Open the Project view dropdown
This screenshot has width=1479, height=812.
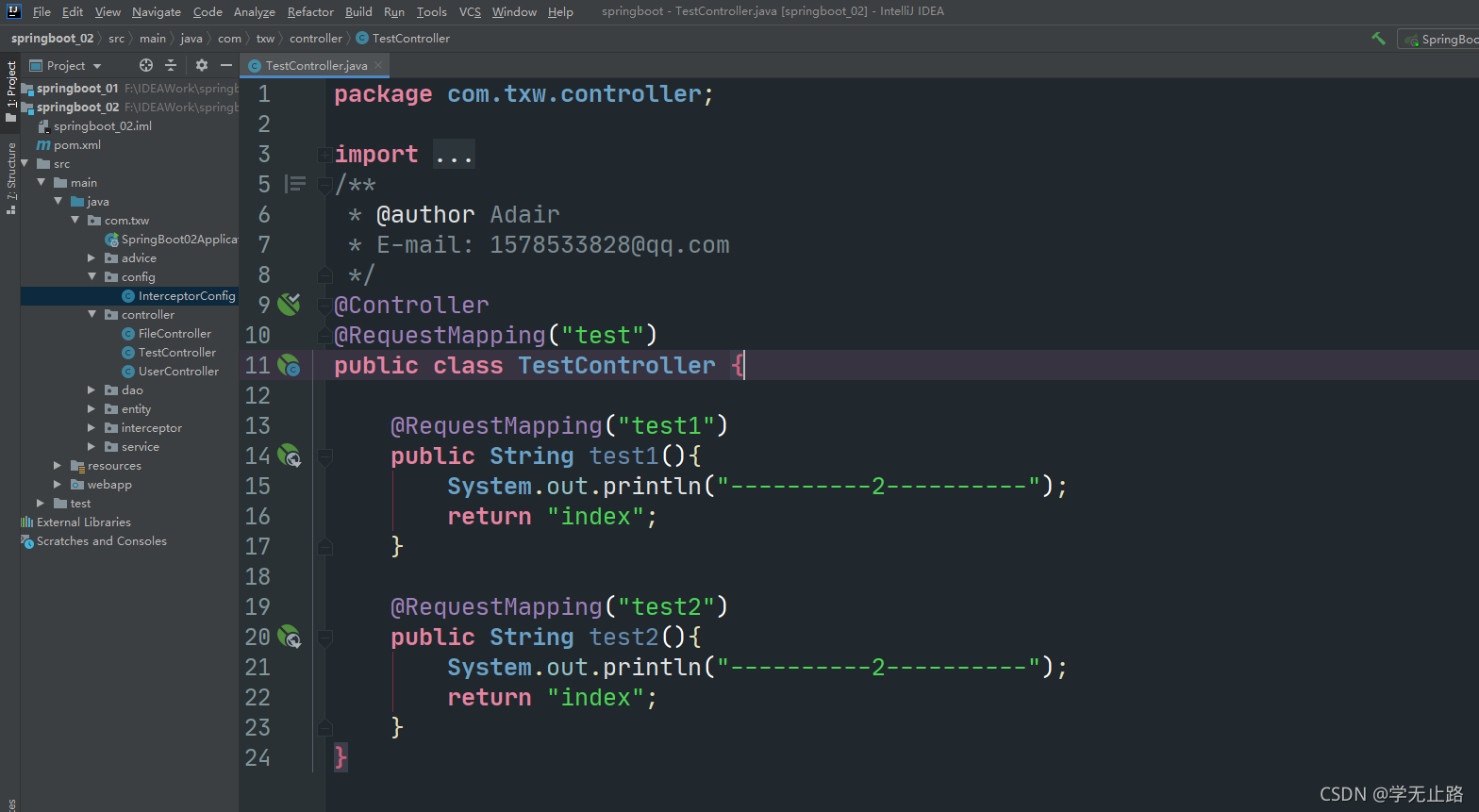click(65, 65)
